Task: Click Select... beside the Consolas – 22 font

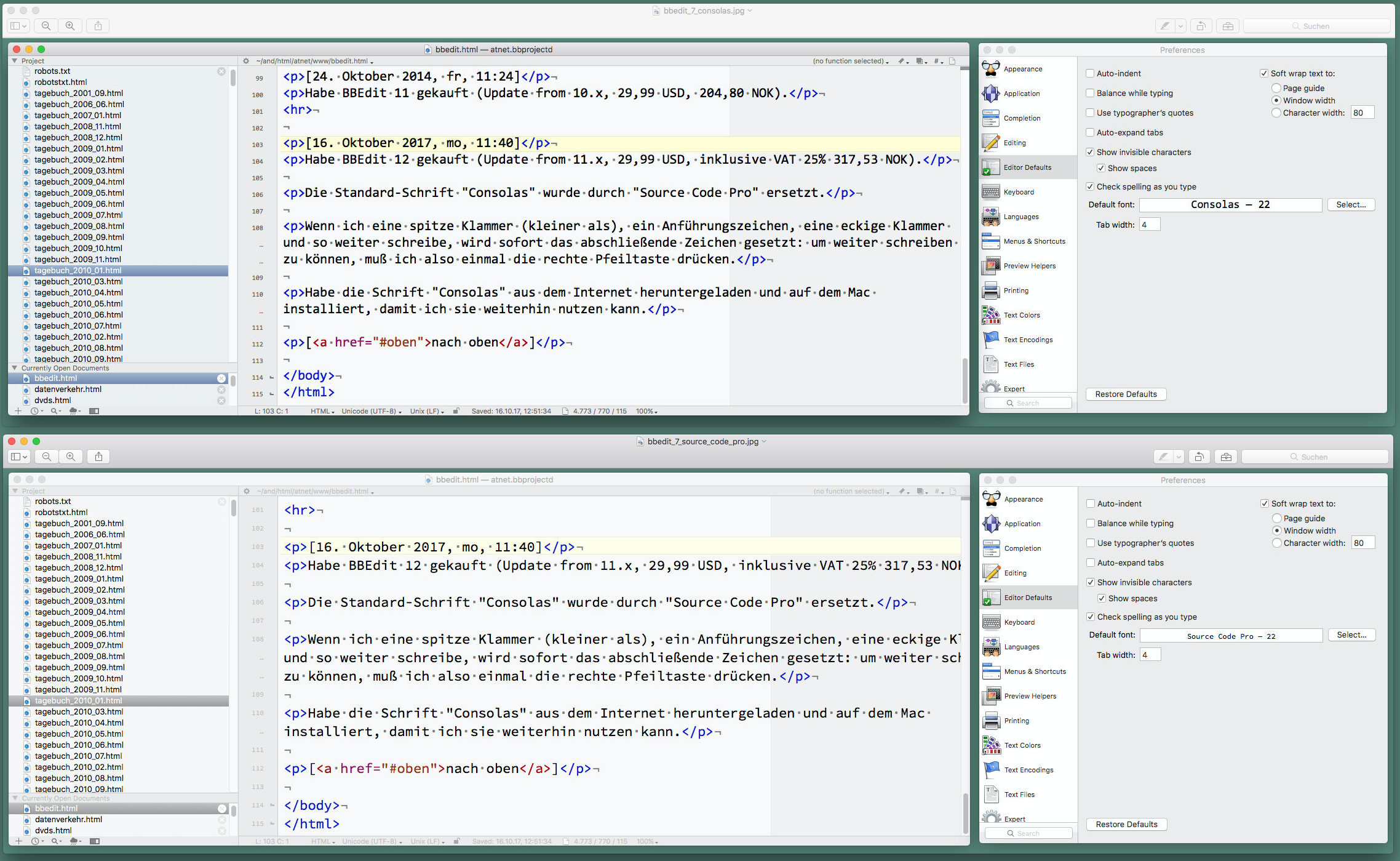Action: (1351, 204)
